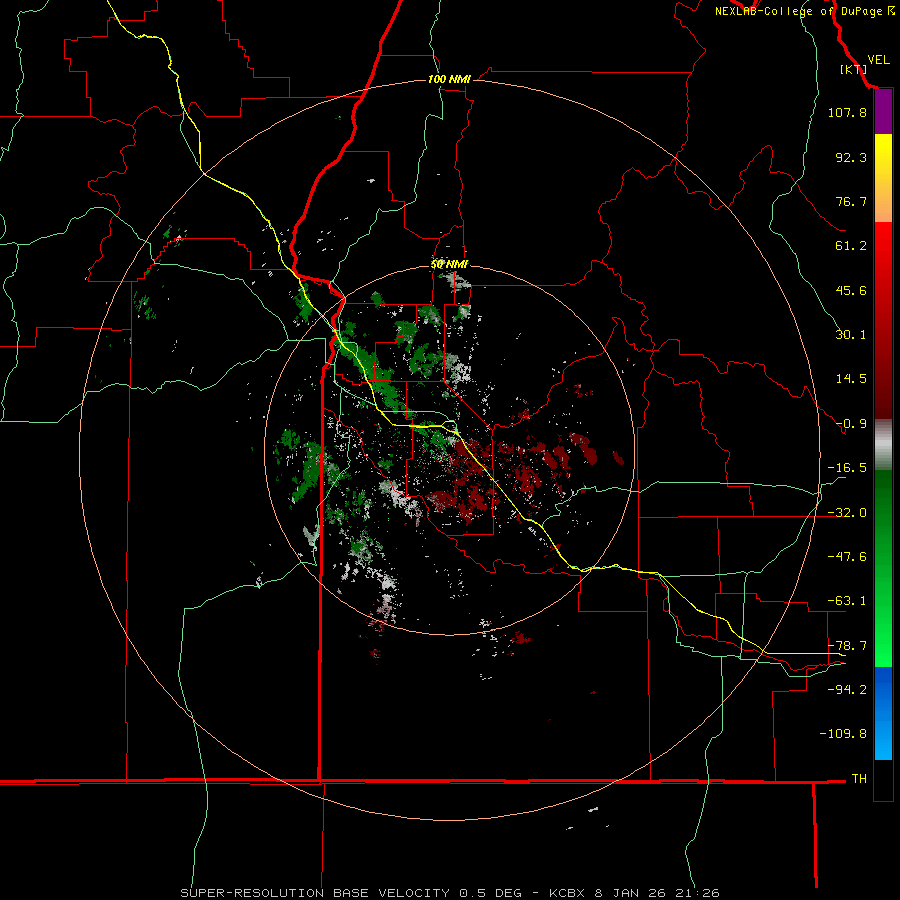900x900 pixels.
Task: Click the Super-Resolution Base Velocity caption
Action: coord(449,893)
